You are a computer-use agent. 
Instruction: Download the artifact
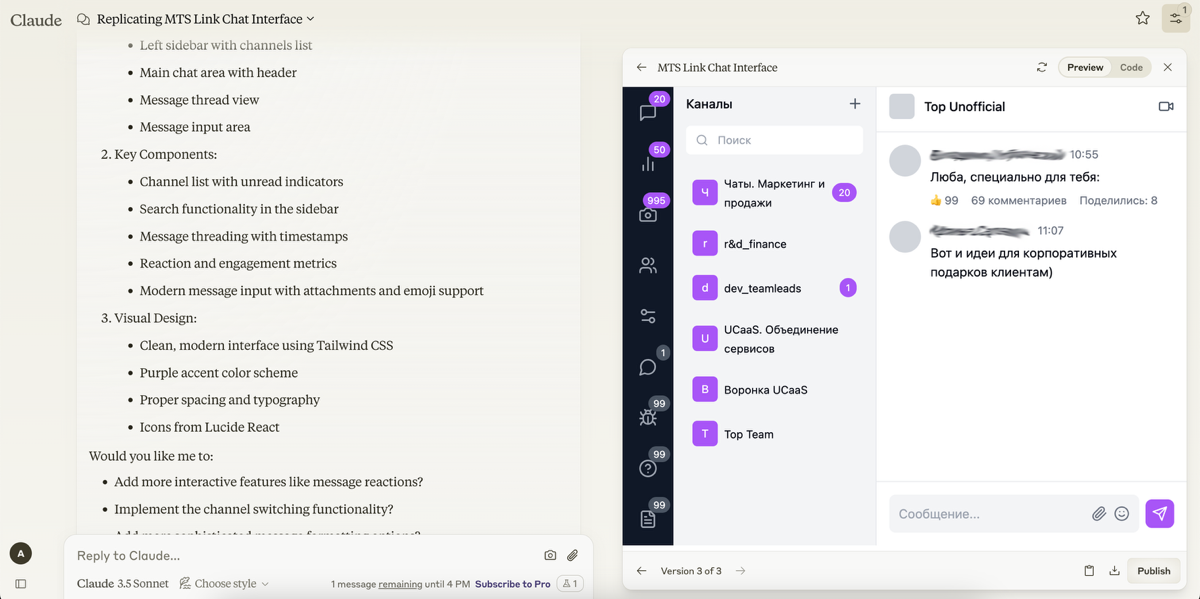(x=1114, y=571)
